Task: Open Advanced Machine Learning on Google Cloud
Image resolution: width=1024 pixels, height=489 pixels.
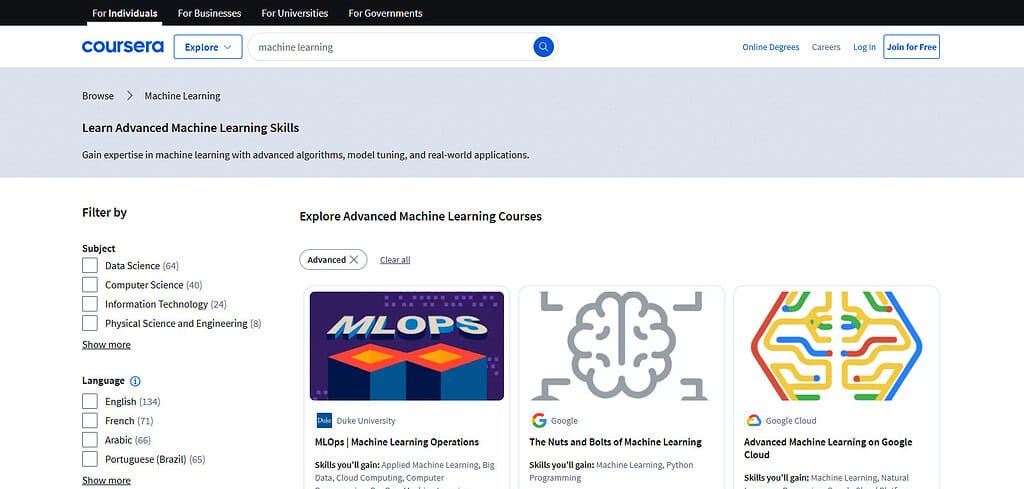Action: 828,449
